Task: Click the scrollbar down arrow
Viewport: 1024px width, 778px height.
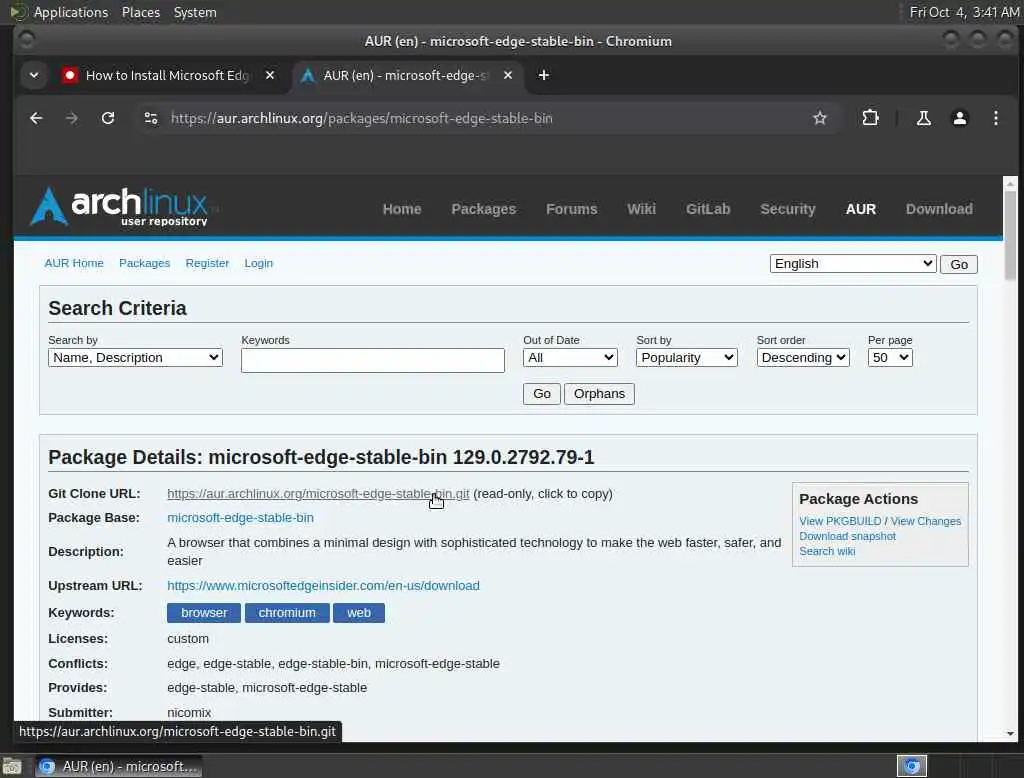Action: (x=1010, y=734)
